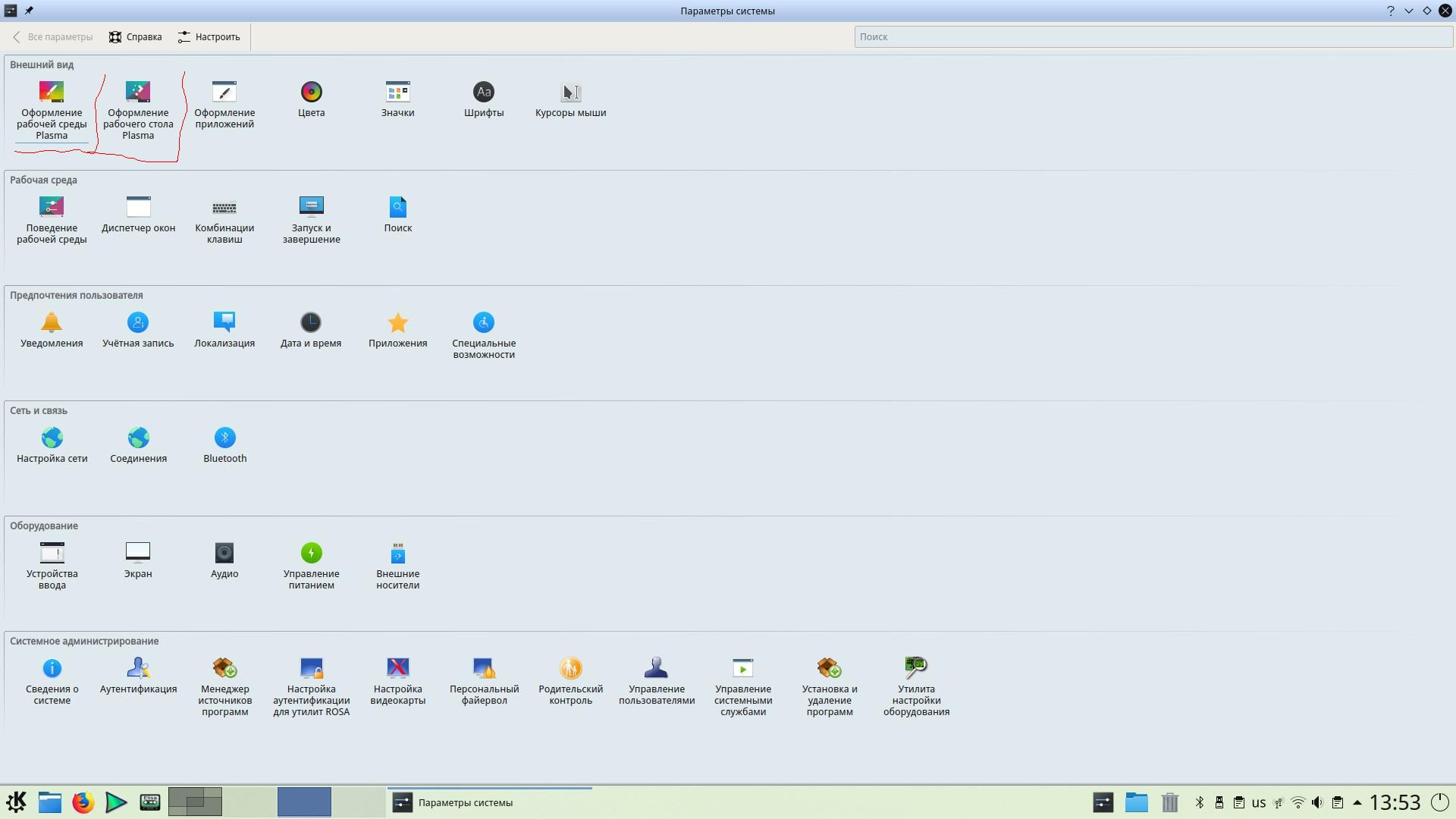Open the Управление питанием module
This screenshot has width=1456, height=819.
coord(311,565)
